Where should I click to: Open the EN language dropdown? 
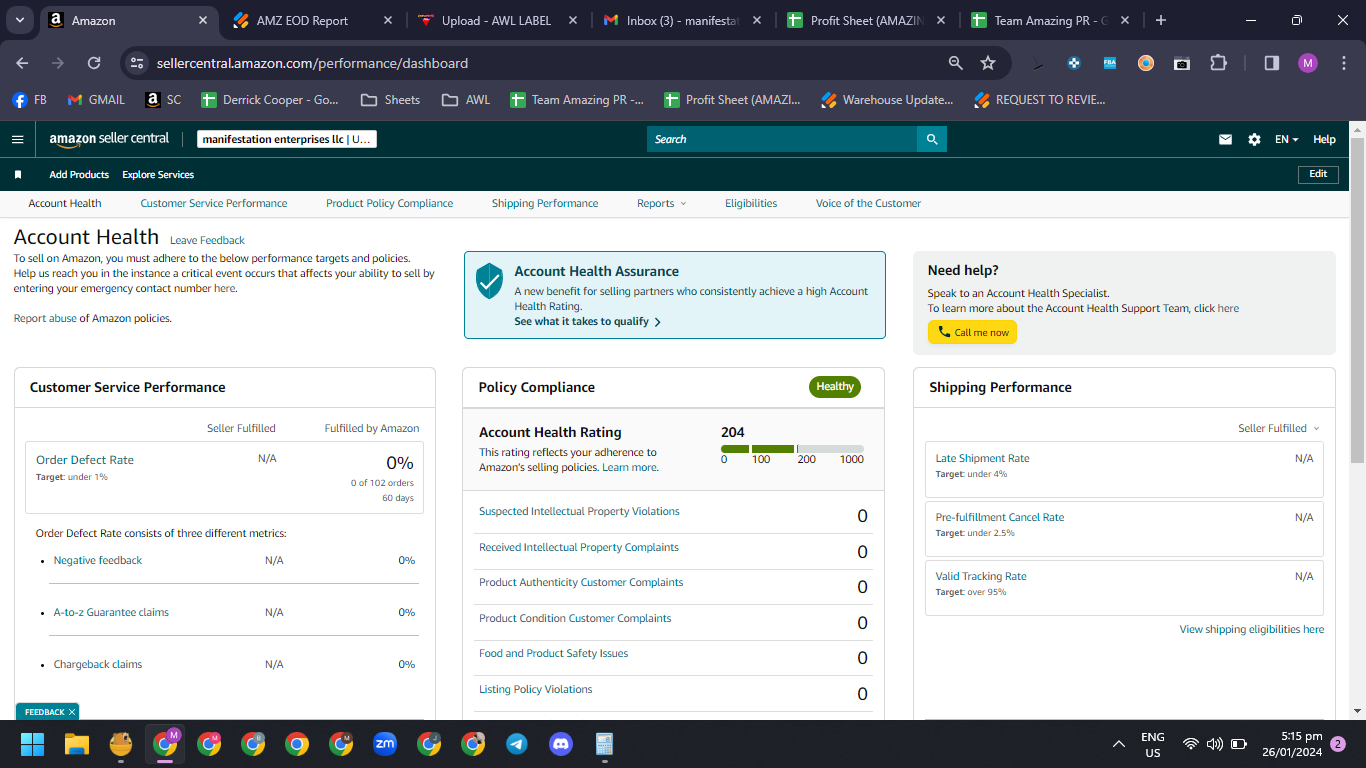pos(1286,140)
